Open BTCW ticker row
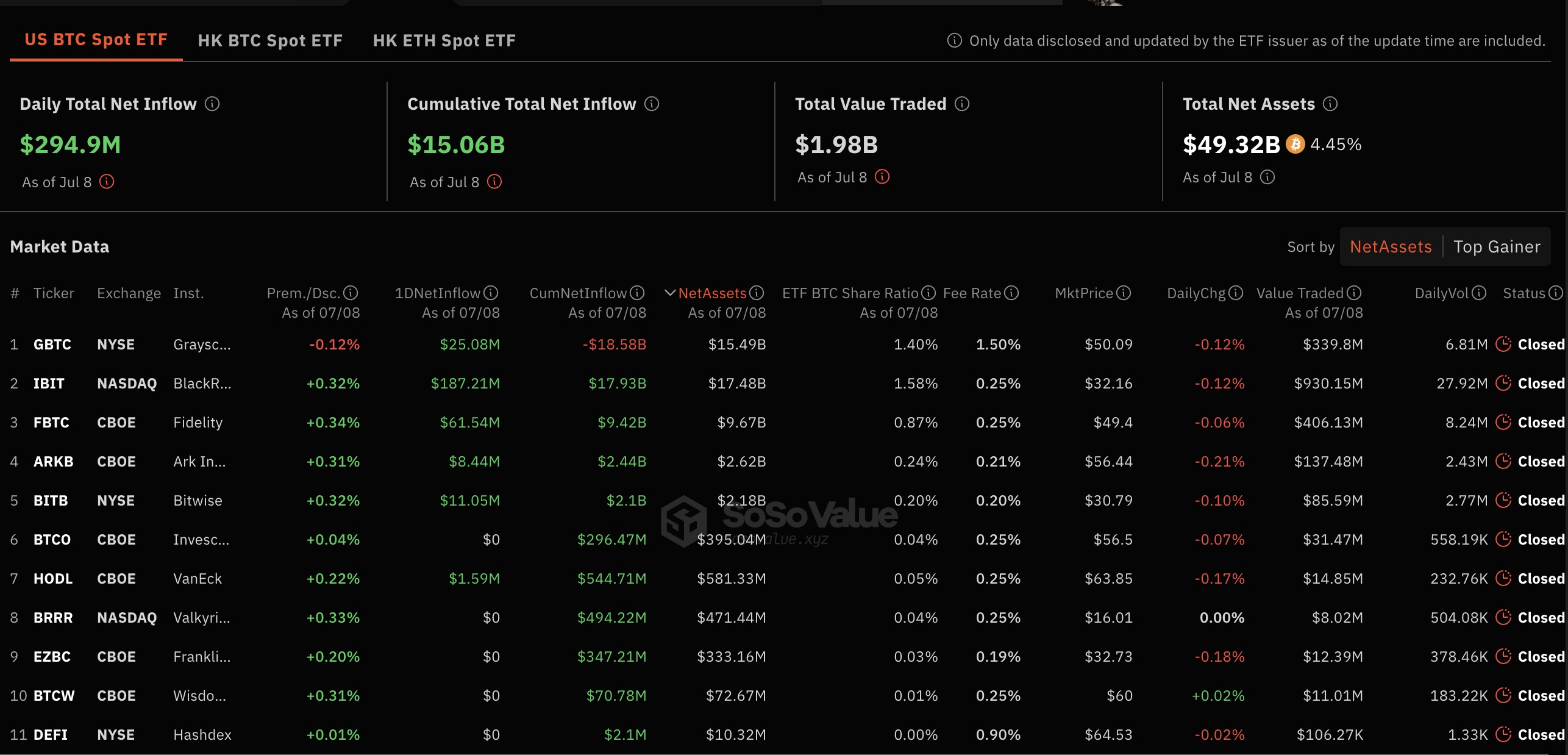This screenshot has width=1568, height=755. [x=54, y=695]
